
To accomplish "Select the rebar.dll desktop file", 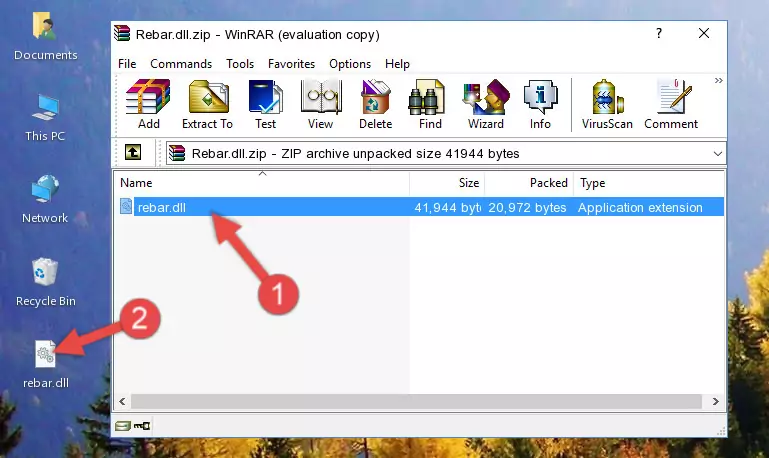I will tap(46, 364).
